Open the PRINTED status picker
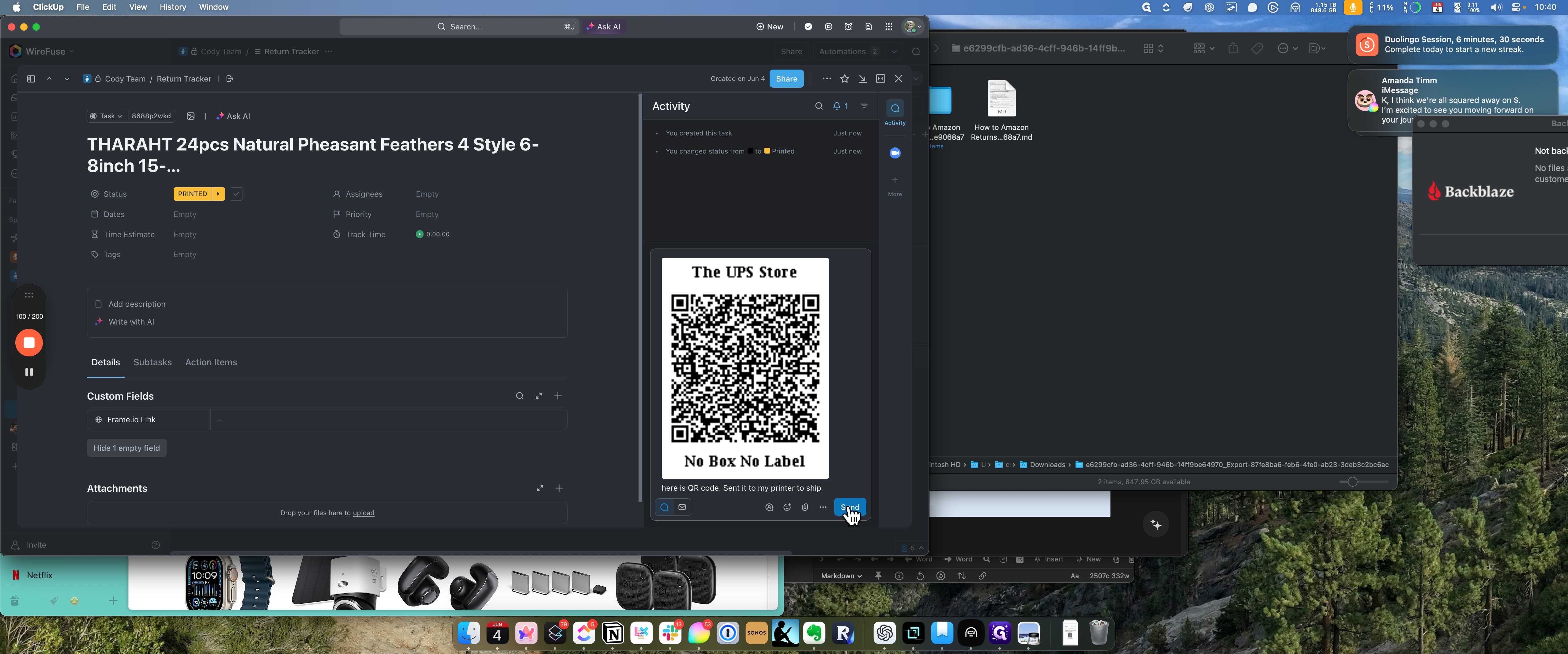The height and width of the screenshot is (654, 1568). point(192,194)
